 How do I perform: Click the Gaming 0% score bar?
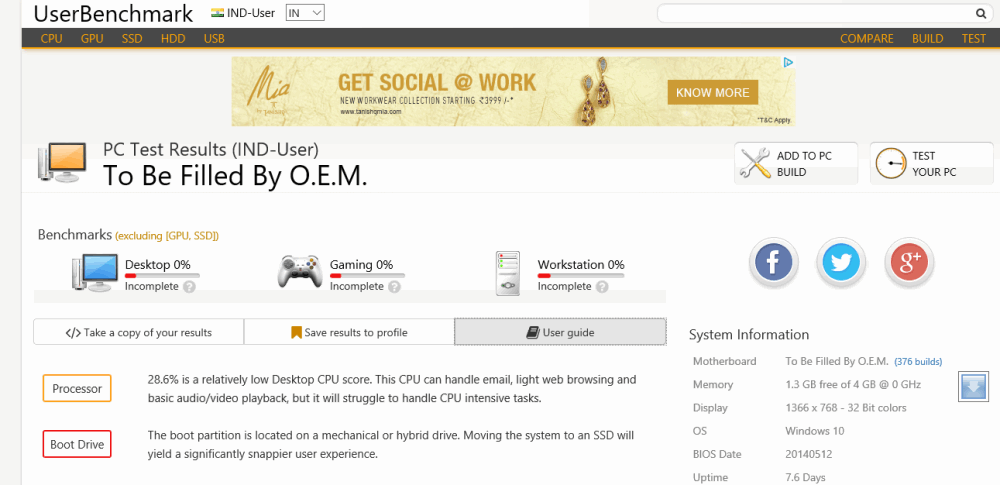coord(367,275)
